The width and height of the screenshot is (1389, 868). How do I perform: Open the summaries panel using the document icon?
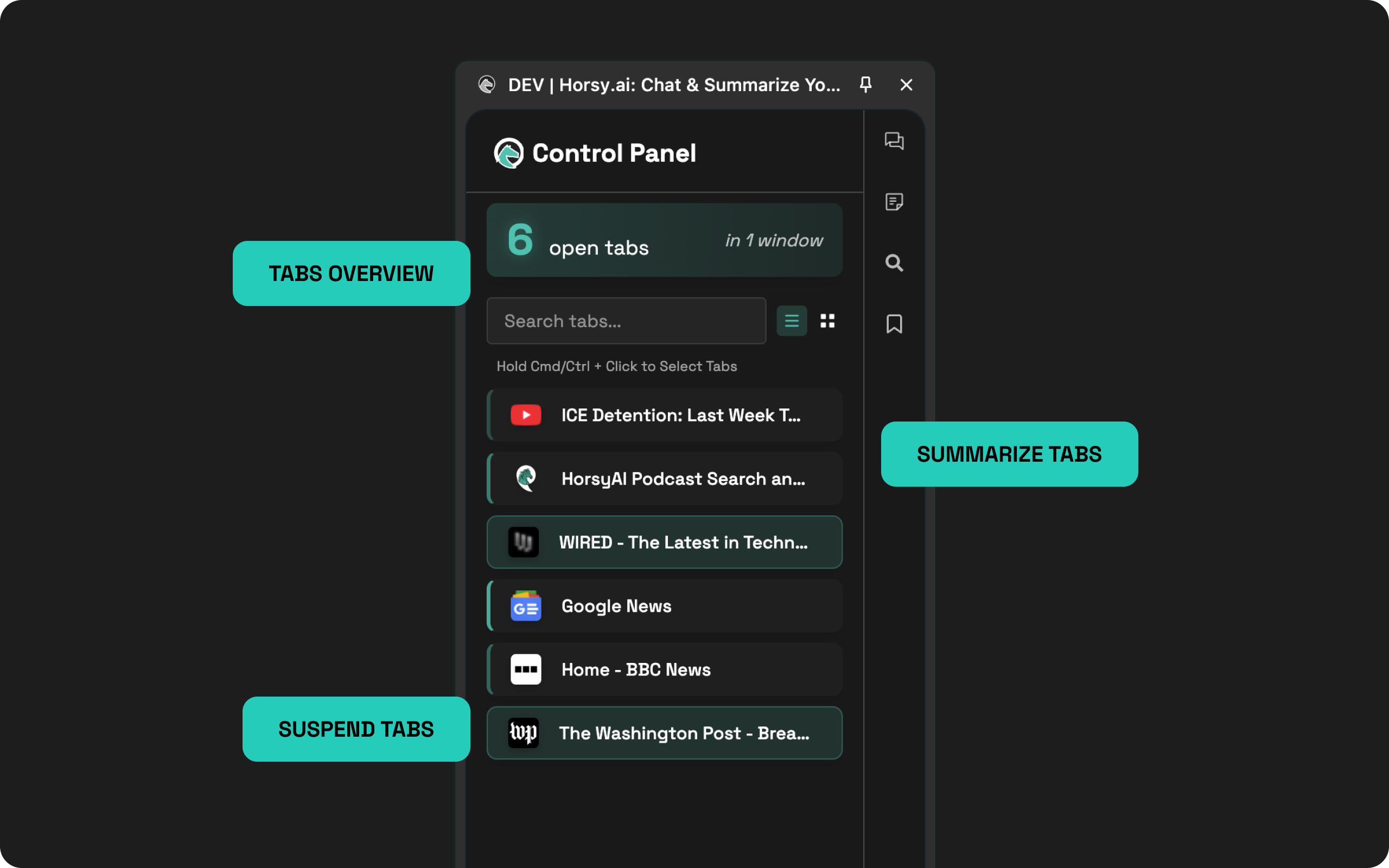click(894, 202)
